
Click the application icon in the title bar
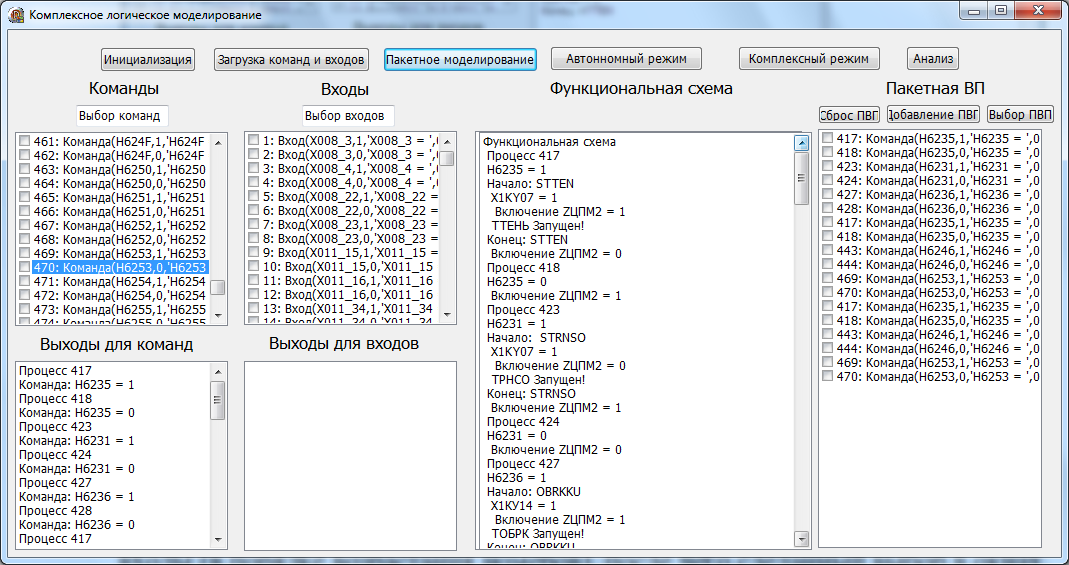click(15, 15)
